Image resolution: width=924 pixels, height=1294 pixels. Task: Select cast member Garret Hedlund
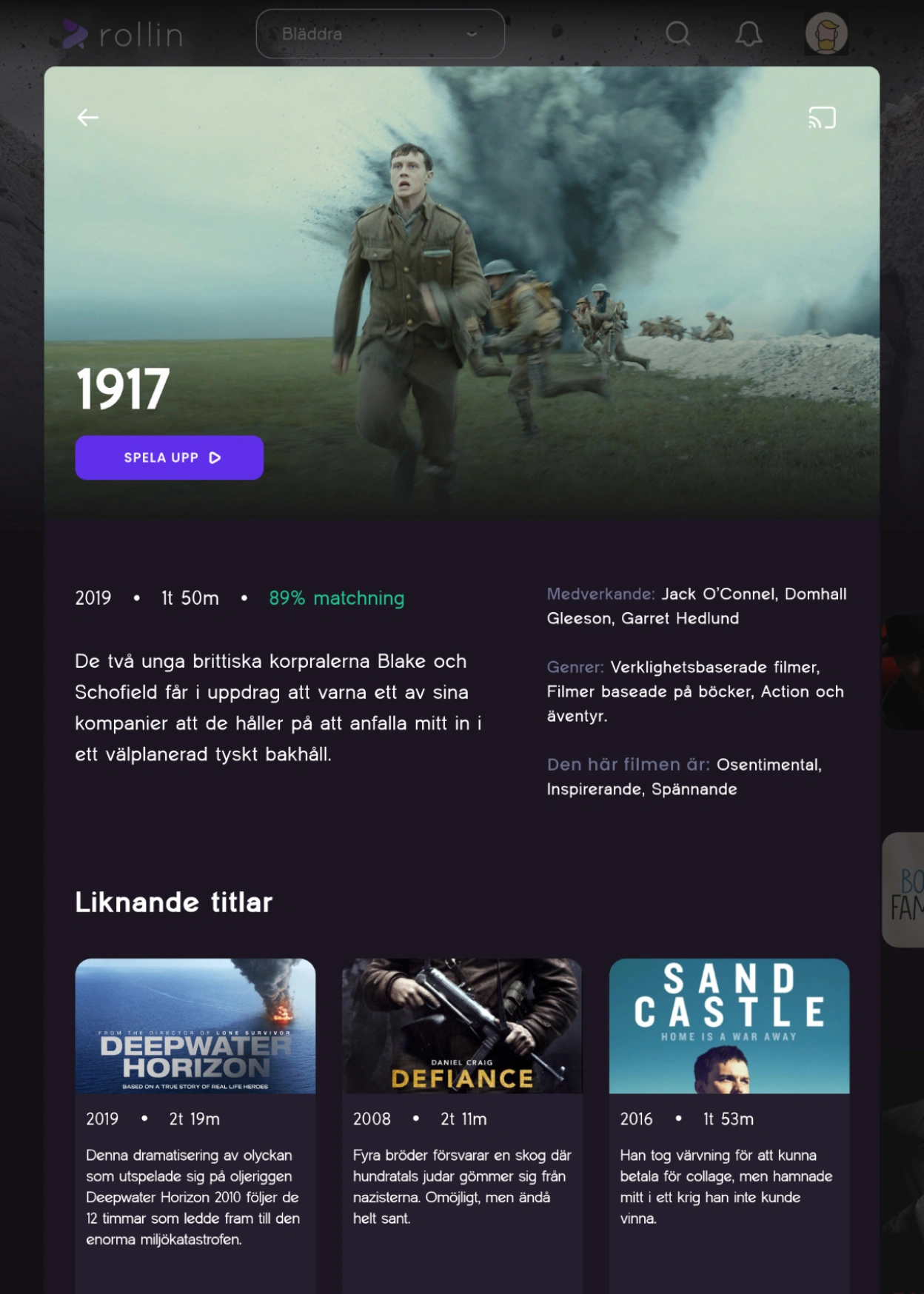680,618
